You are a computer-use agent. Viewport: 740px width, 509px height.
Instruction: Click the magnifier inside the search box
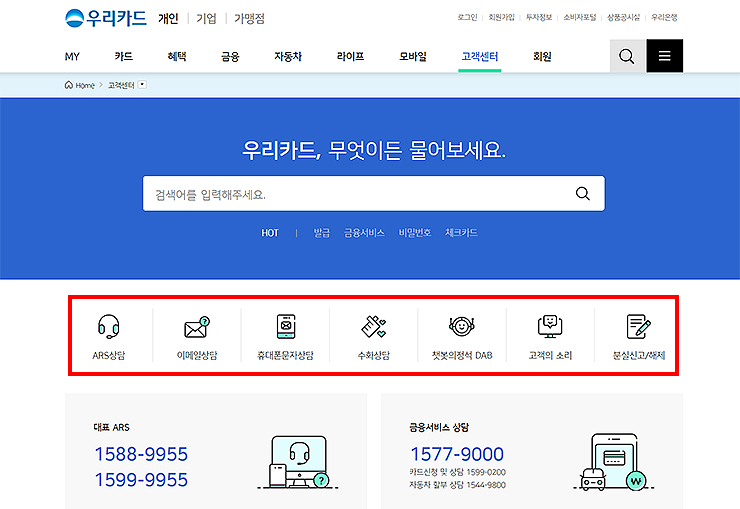point(583,193)
